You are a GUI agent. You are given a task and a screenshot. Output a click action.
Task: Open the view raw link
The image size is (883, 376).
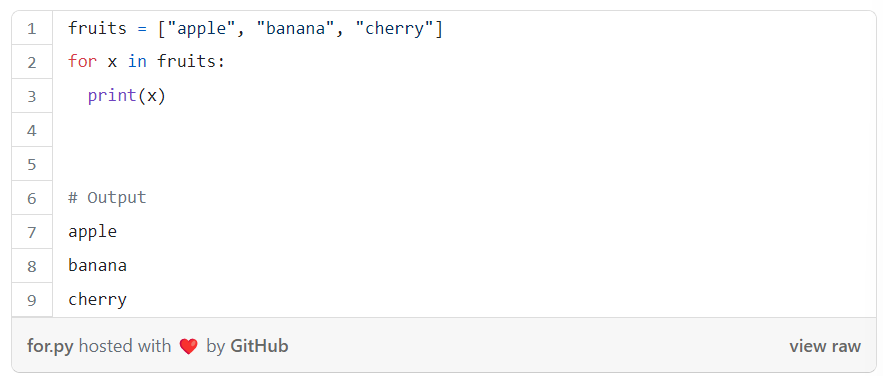click(x=825, y=346)
